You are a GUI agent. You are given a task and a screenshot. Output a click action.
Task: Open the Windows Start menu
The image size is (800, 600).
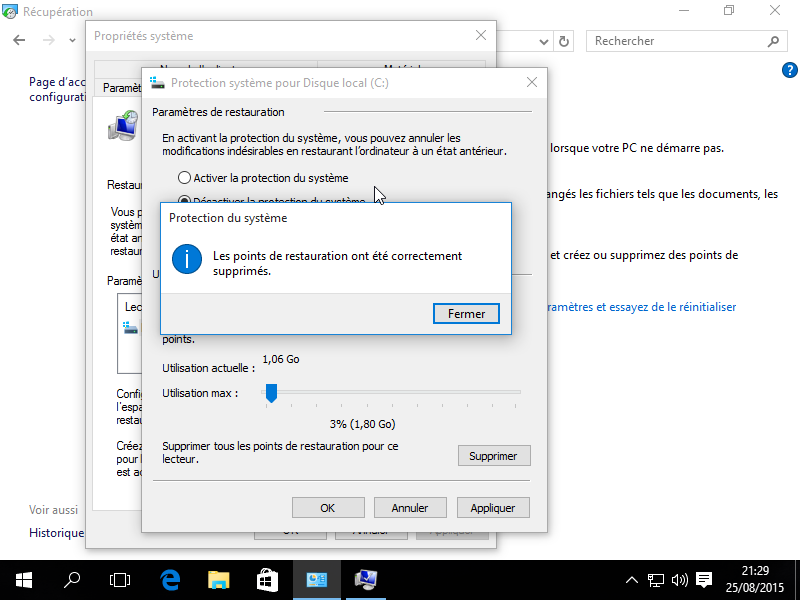pos(24,579)
